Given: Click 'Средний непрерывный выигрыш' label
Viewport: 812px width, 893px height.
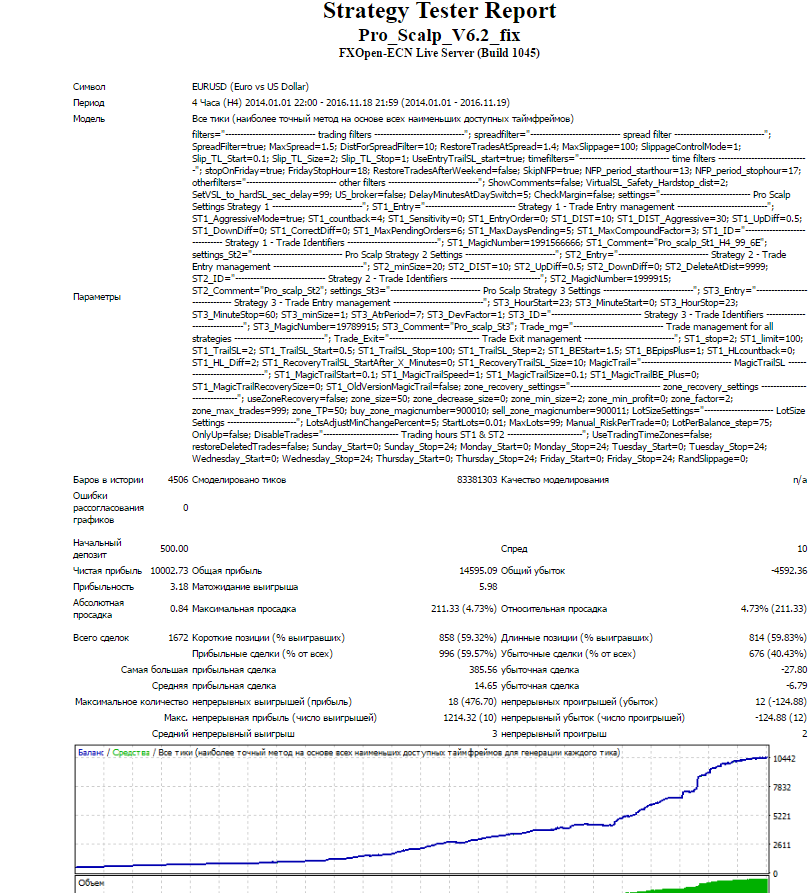Looking at the screenshot, I should (223, 734).
